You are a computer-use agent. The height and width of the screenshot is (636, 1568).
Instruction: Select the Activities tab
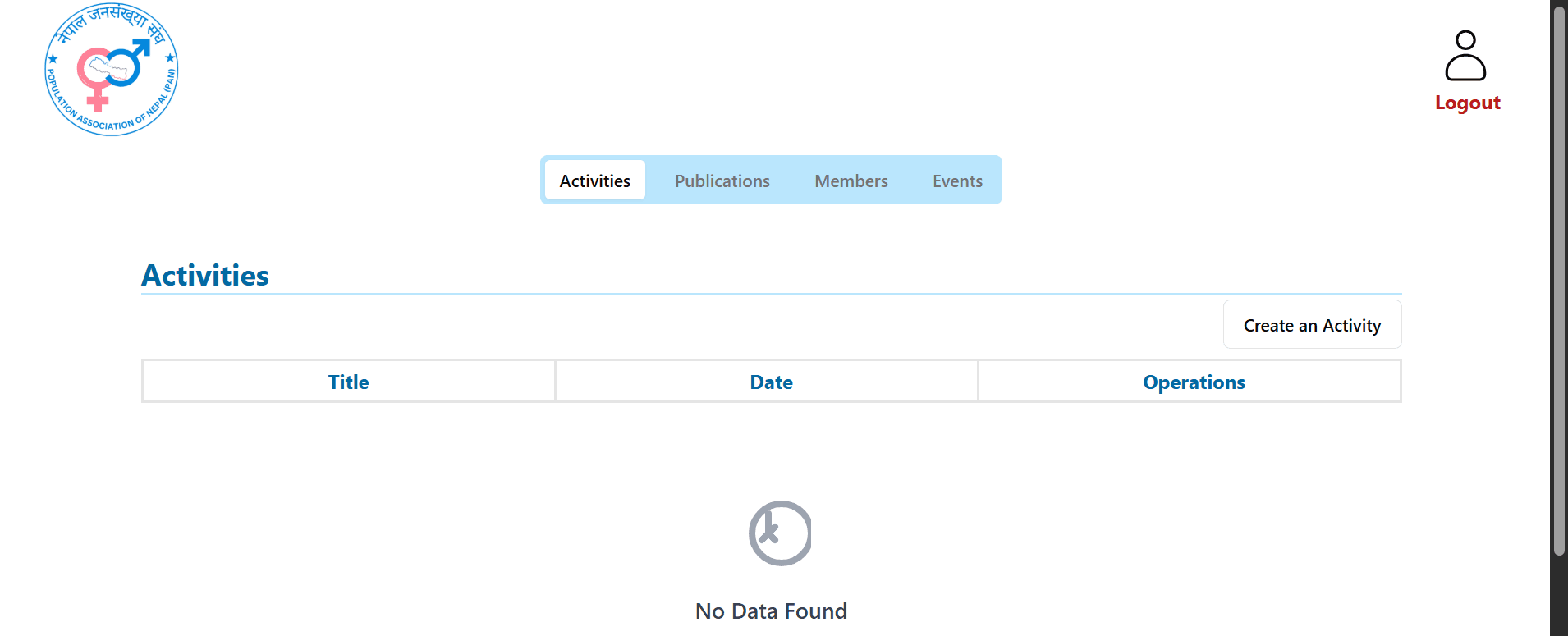tap(594, 181)
